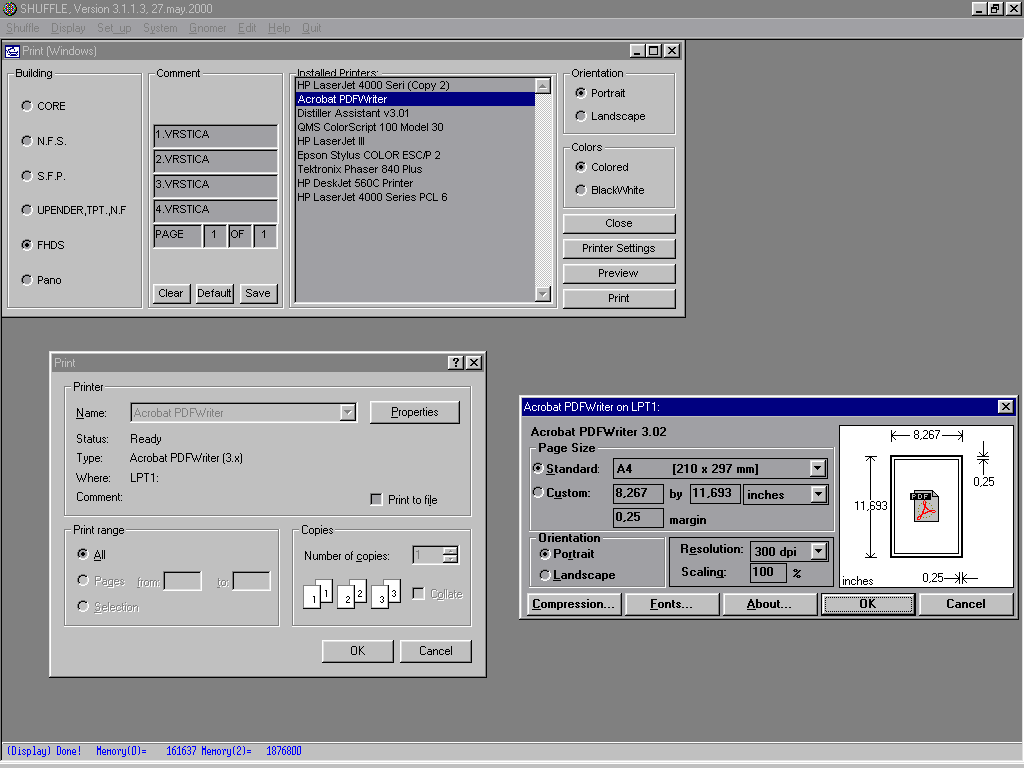
Task: Select the N.F.S. building option
Action: [x=27, y=141]
